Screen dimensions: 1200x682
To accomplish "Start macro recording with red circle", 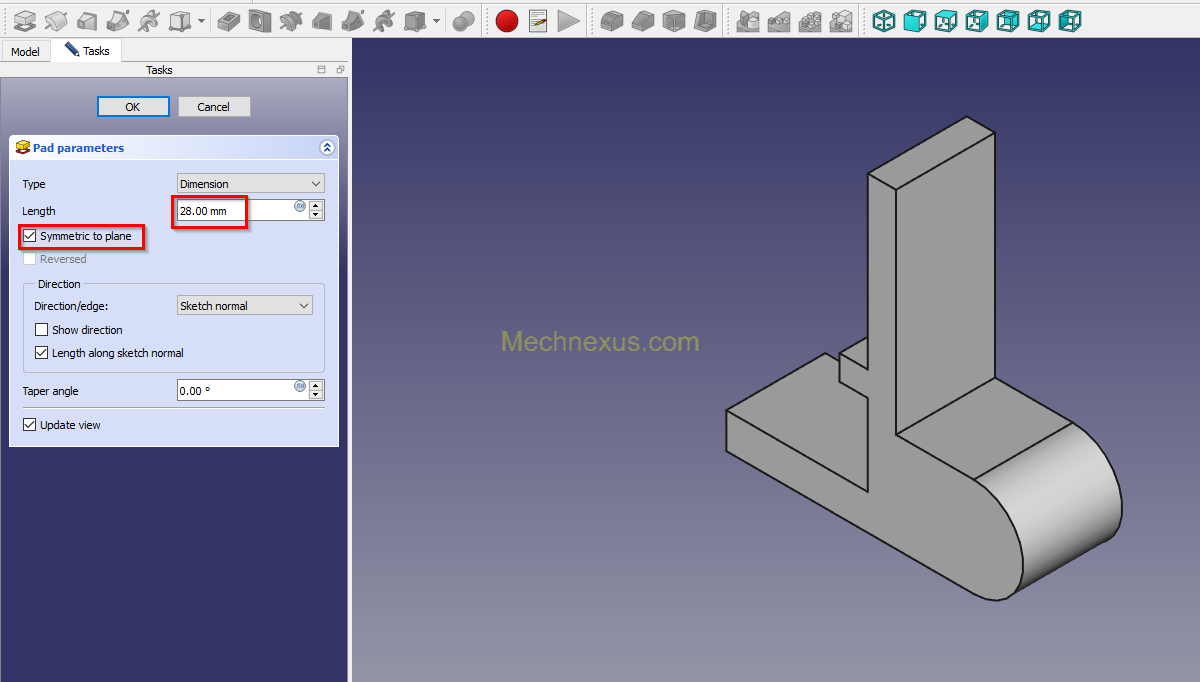I will tap(507, 20).
